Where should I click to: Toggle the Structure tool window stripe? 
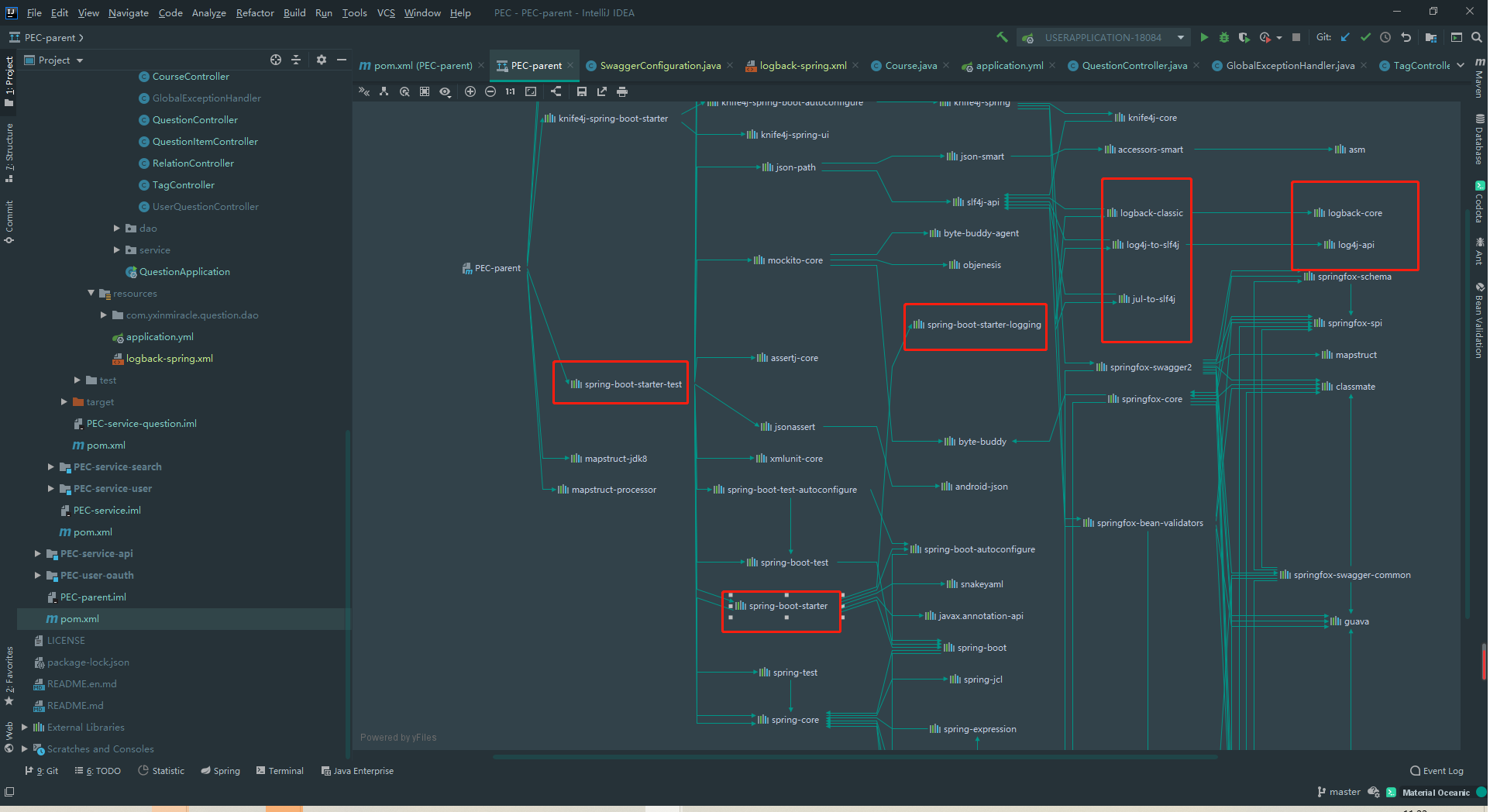[9, 152]
